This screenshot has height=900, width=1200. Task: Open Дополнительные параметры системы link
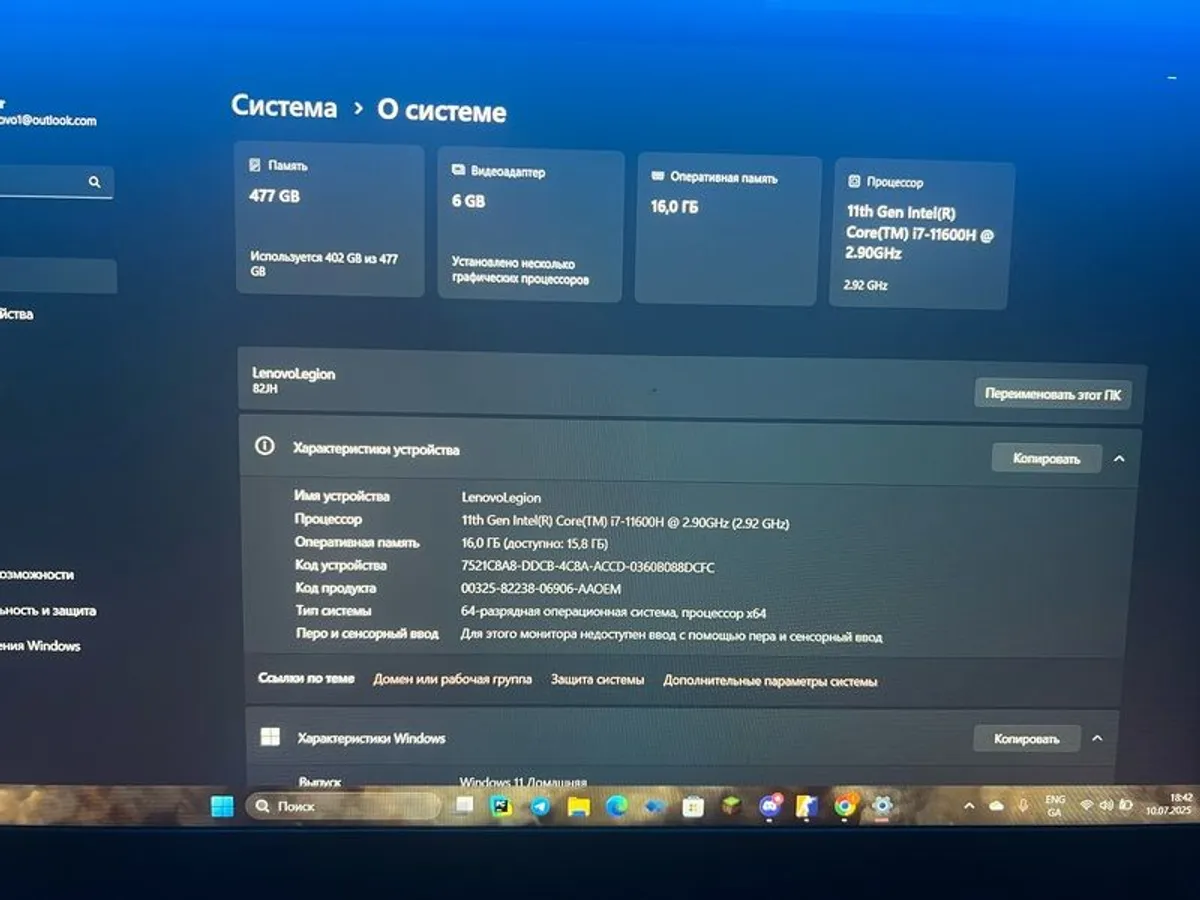770,681
